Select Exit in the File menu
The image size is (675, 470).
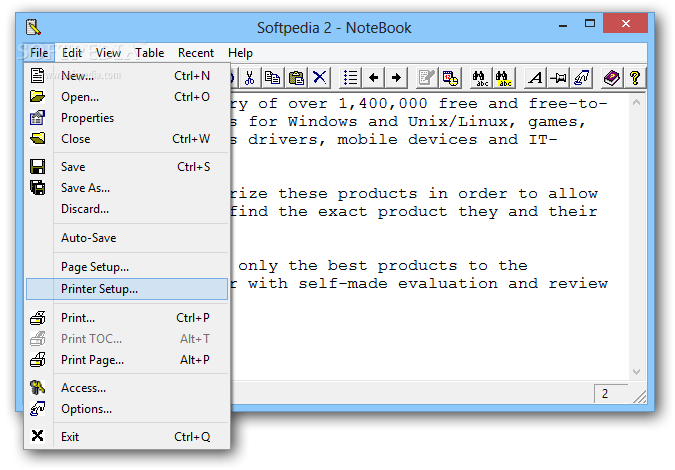pyautogui.click(x=127, y=437)
